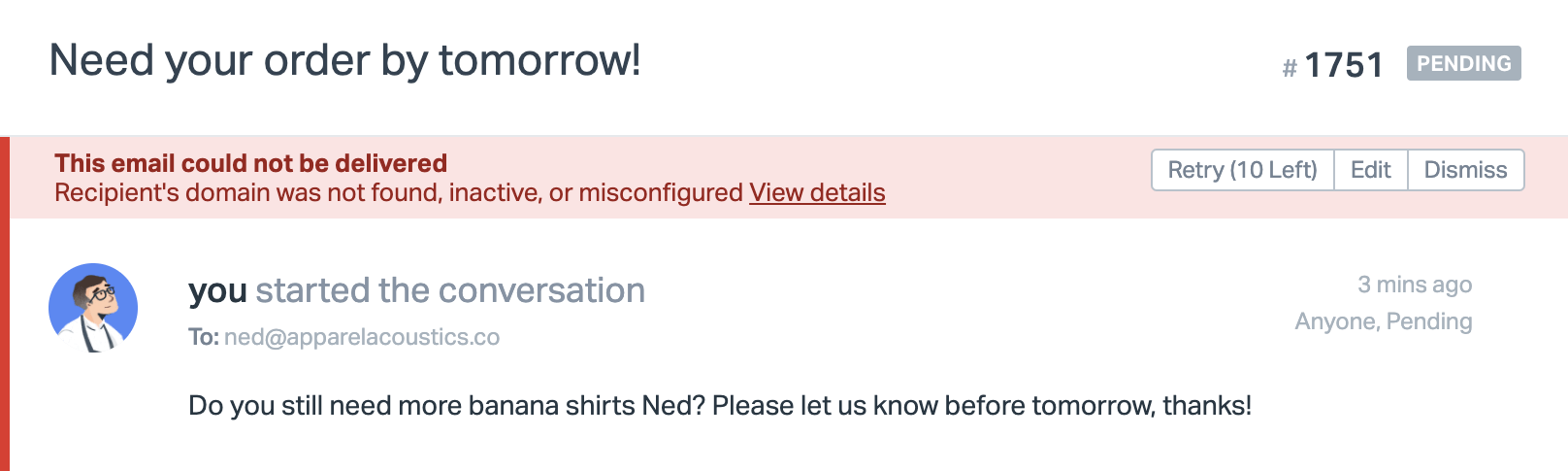Click the recipient email ned@apparelacoustics.co
The image size is (1568, 471).
click(362, 337)
